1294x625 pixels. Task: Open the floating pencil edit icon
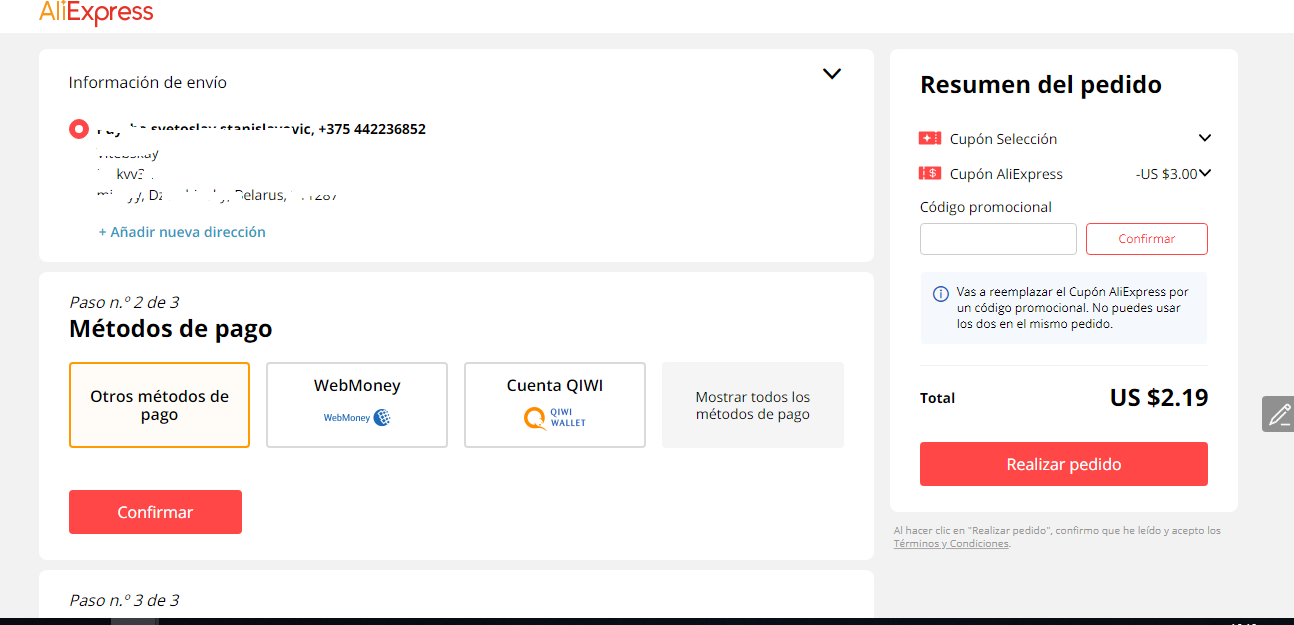pyautogui.click(x=1278, y=414)
